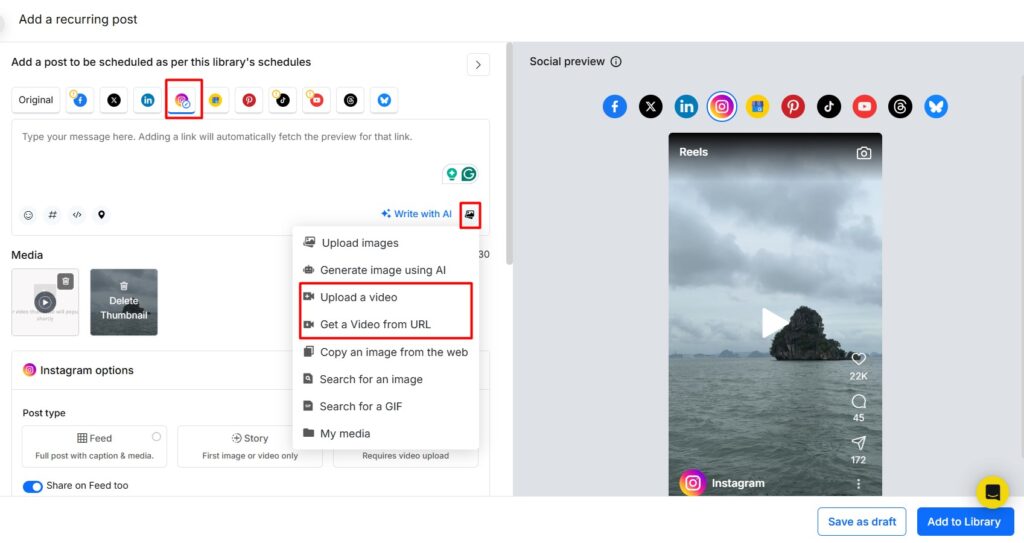The height and width of the screenshot is (543, 1024).
Task: Delete the uploaded video with trash icon
Action: click(x=65, y=282)
